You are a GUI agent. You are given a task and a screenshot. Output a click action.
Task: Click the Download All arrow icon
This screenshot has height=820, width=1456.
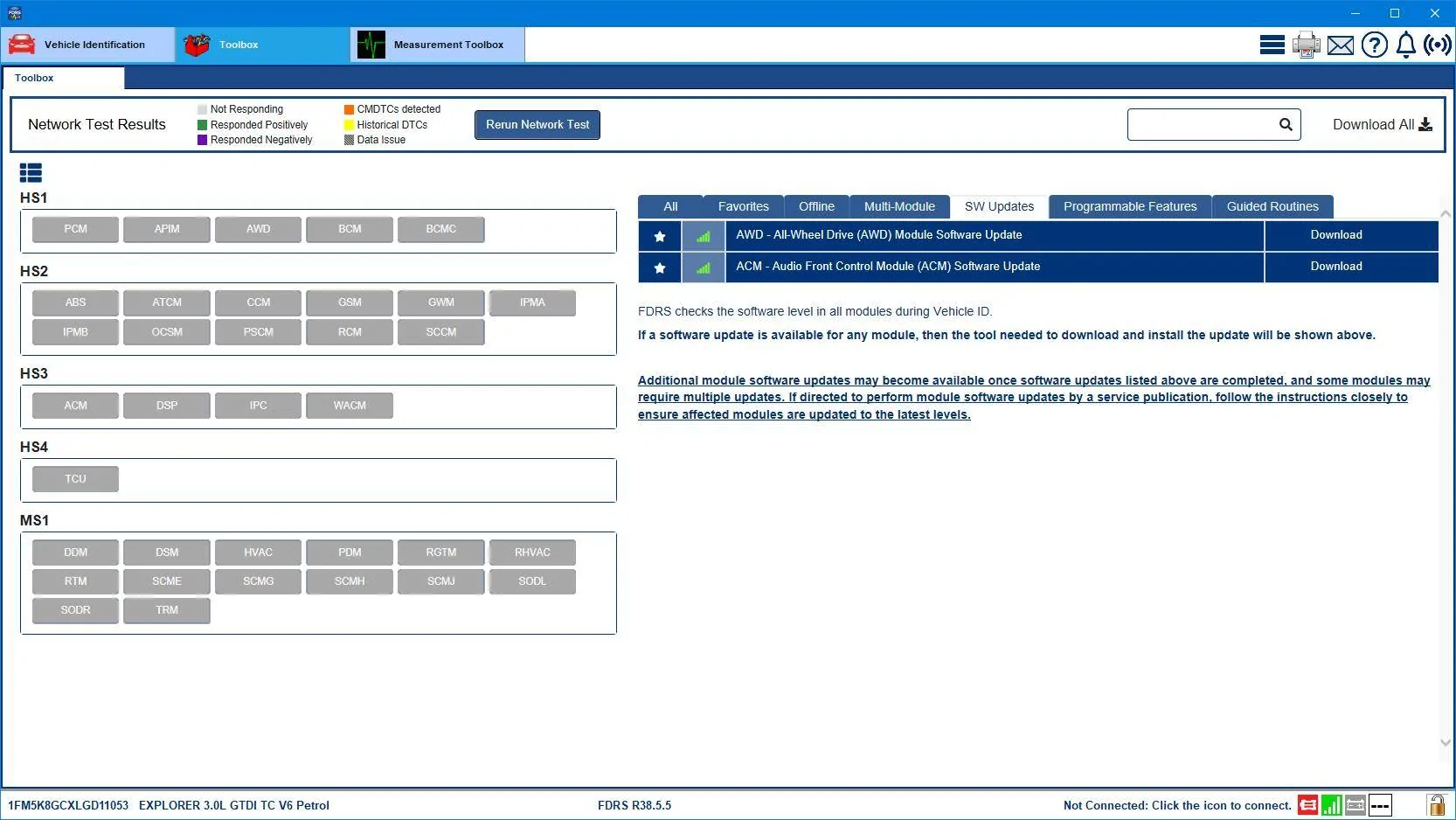point(1425,124)
